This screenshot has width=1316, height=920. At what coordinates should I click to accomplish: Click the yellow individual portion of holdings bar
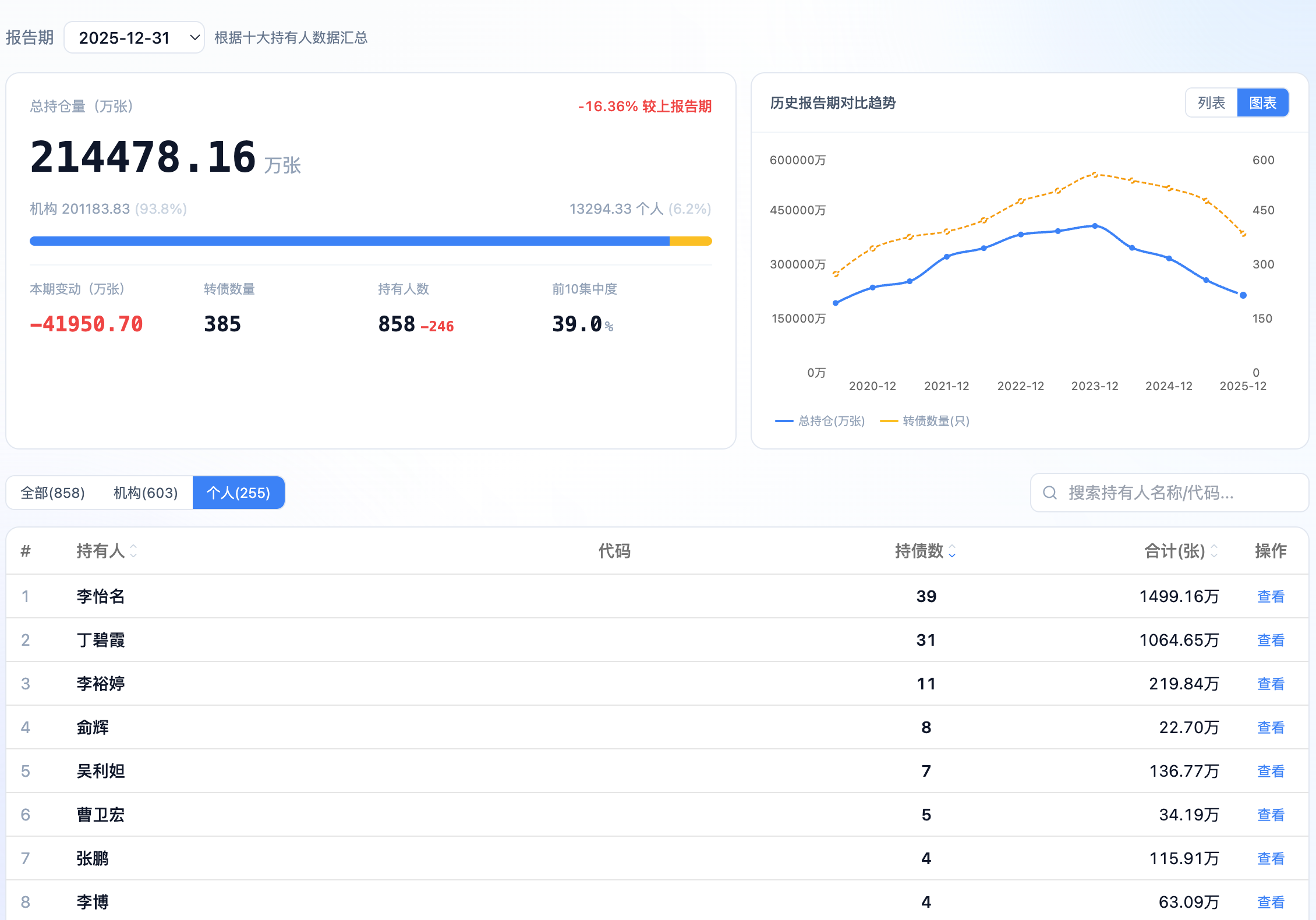click(691, 241)
